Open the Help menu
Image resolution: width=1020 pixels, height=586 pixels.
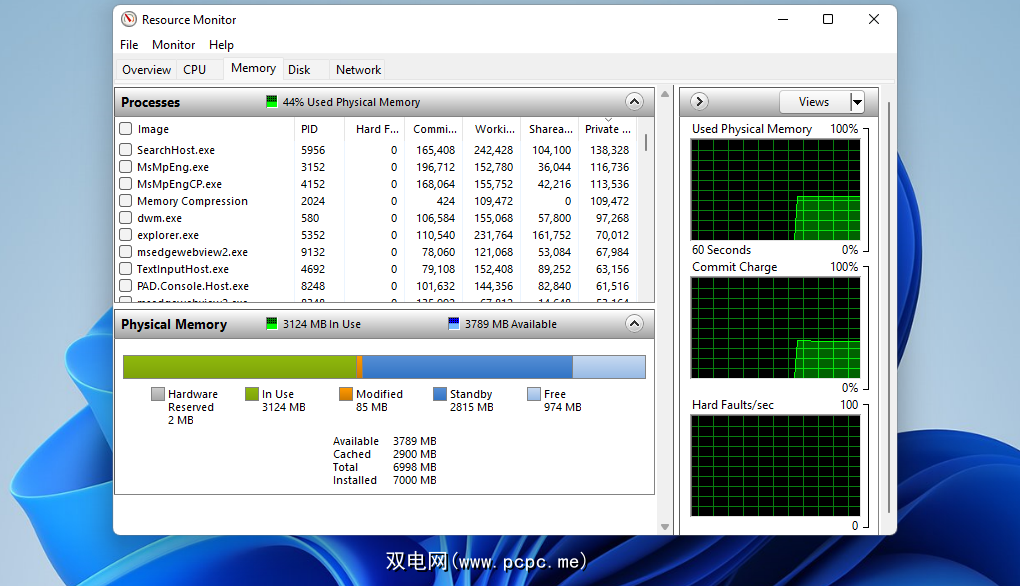pyautogui.click(x=221, y=45)
